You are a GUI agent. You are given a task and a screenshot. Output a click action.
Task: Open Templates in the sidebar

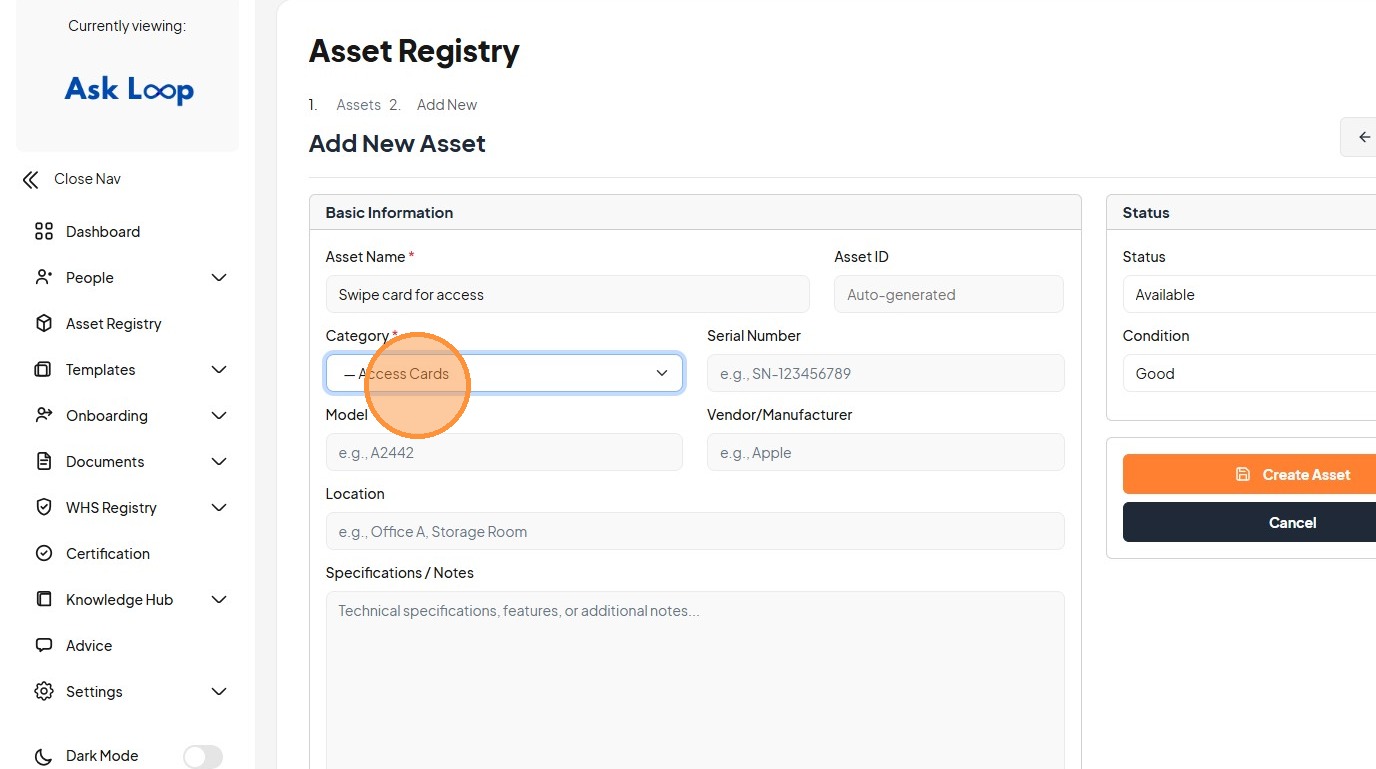pyautogui.click(x=100, y=370)
